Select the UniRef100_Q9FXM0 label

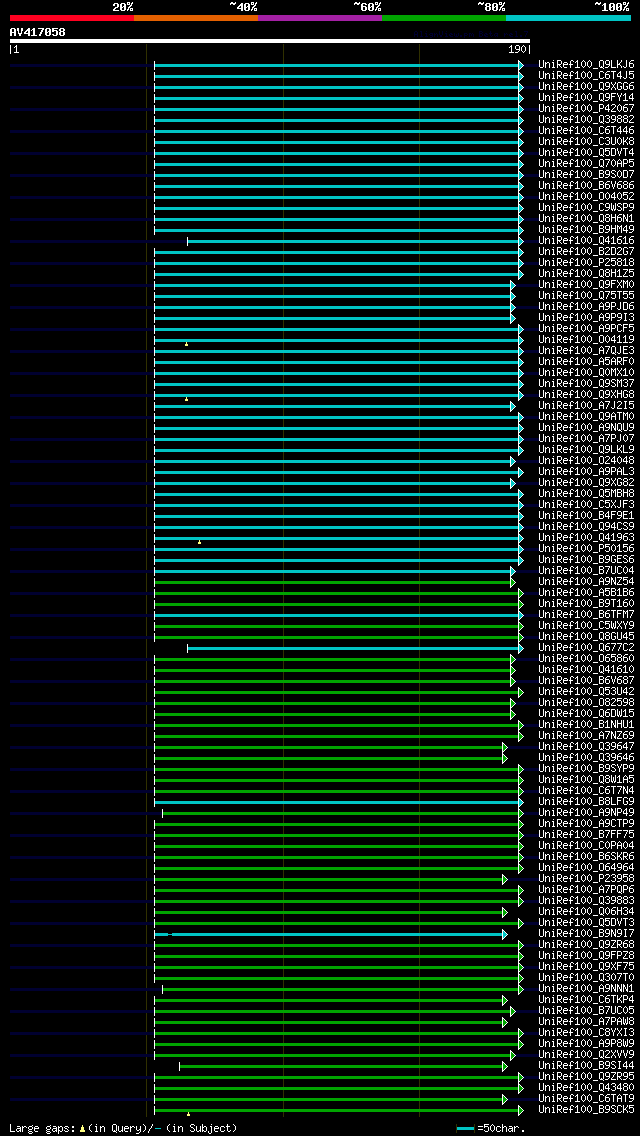(586, 285)
